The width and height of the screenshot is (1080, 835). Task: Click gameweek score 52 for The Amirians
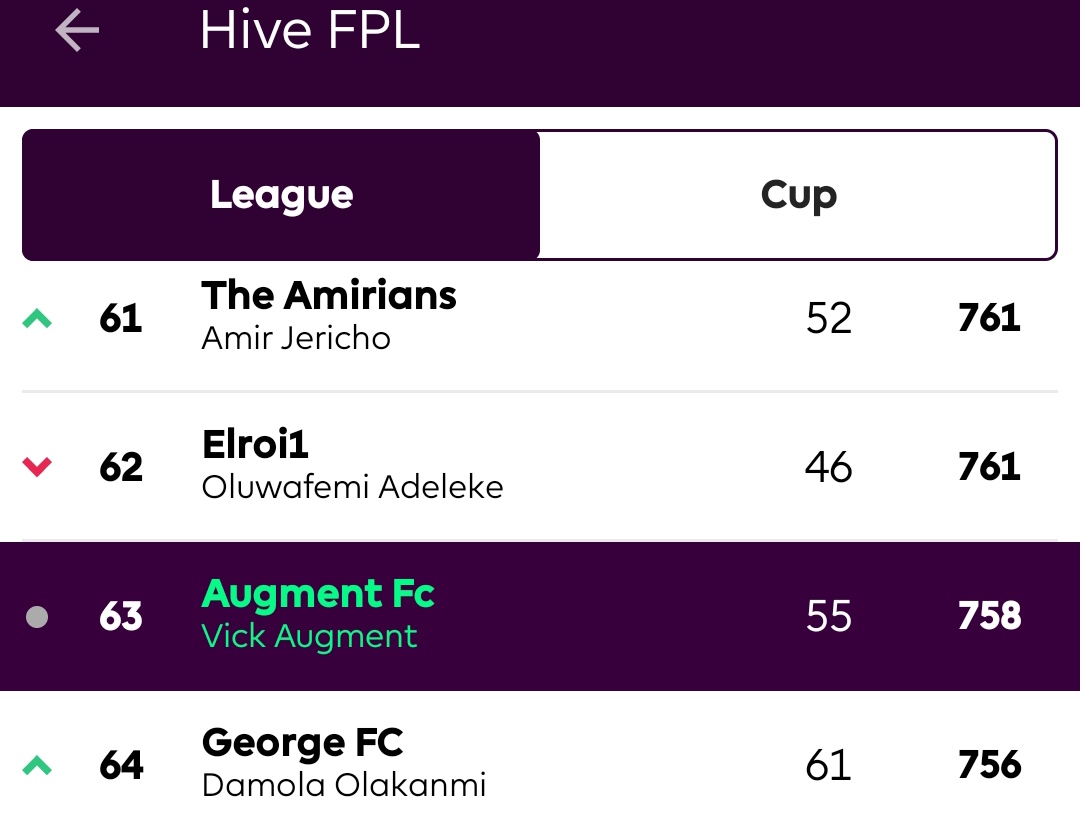(829, 318)
